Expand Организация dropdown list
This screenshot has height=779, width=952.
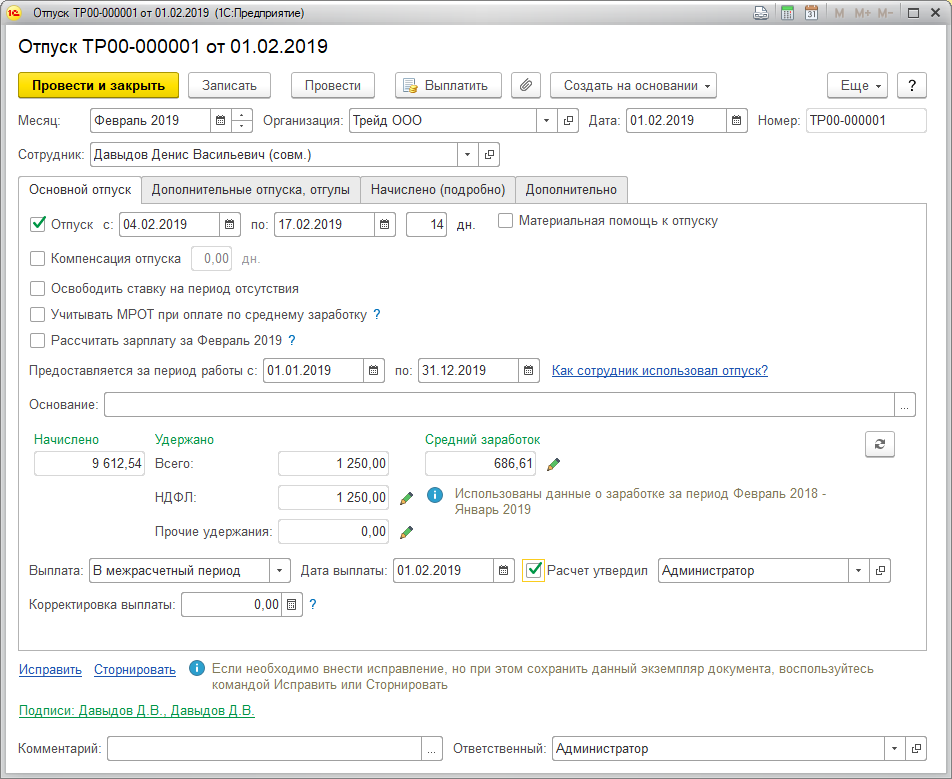click(x=546, y=120)
